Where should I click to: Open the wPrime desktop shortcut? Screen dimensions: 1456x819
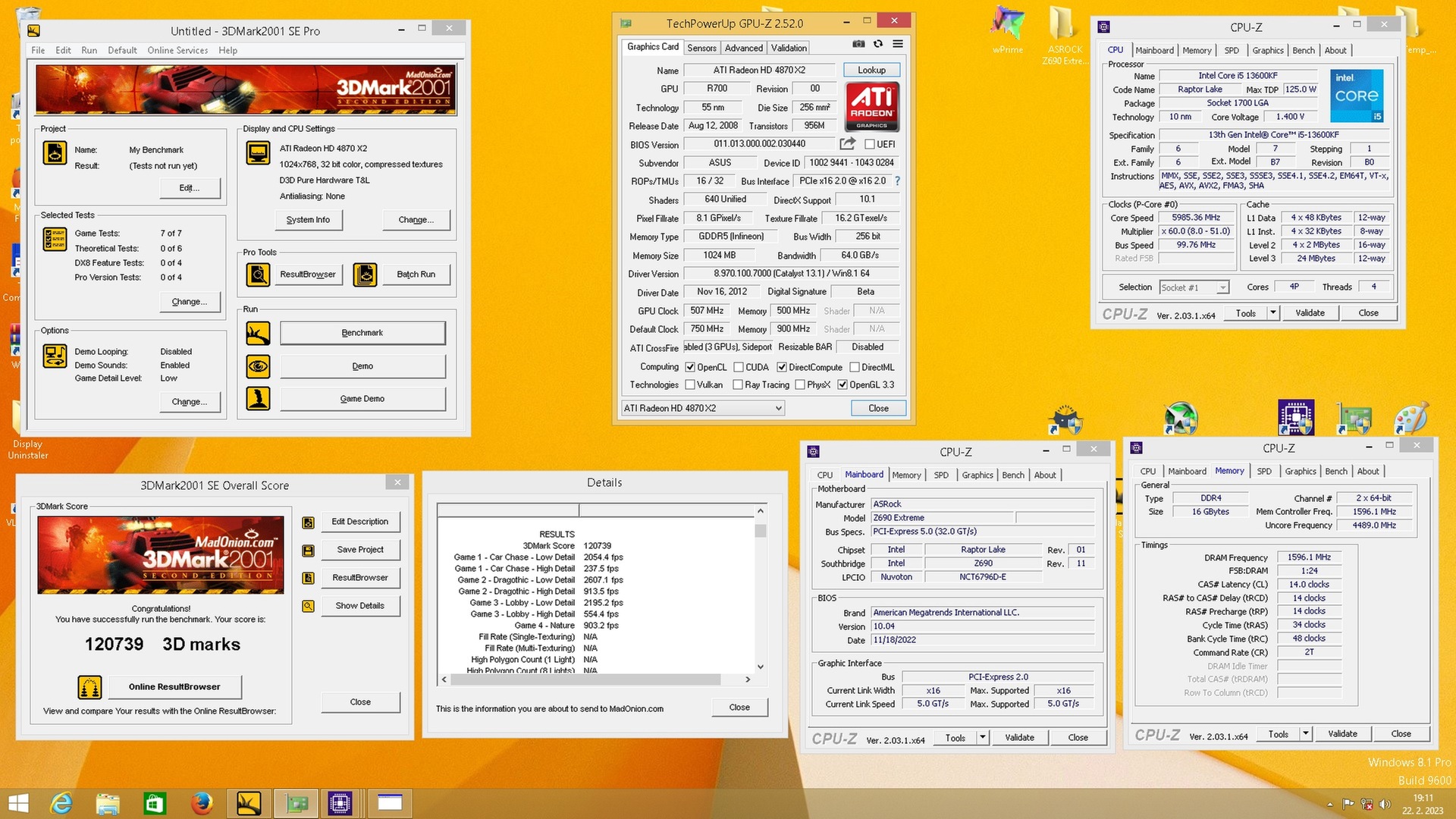tap(1008, 30)
